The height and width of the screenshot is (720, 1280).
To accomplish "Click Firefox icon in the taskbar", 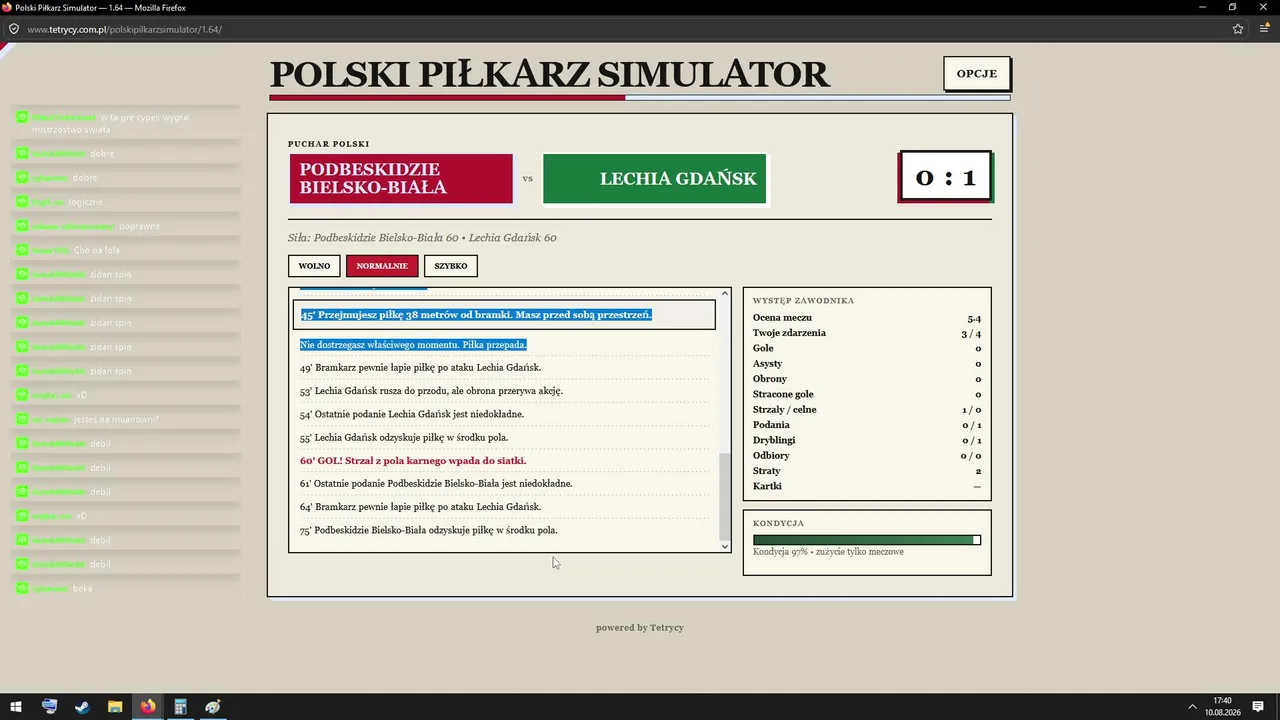I will (148, 707).
